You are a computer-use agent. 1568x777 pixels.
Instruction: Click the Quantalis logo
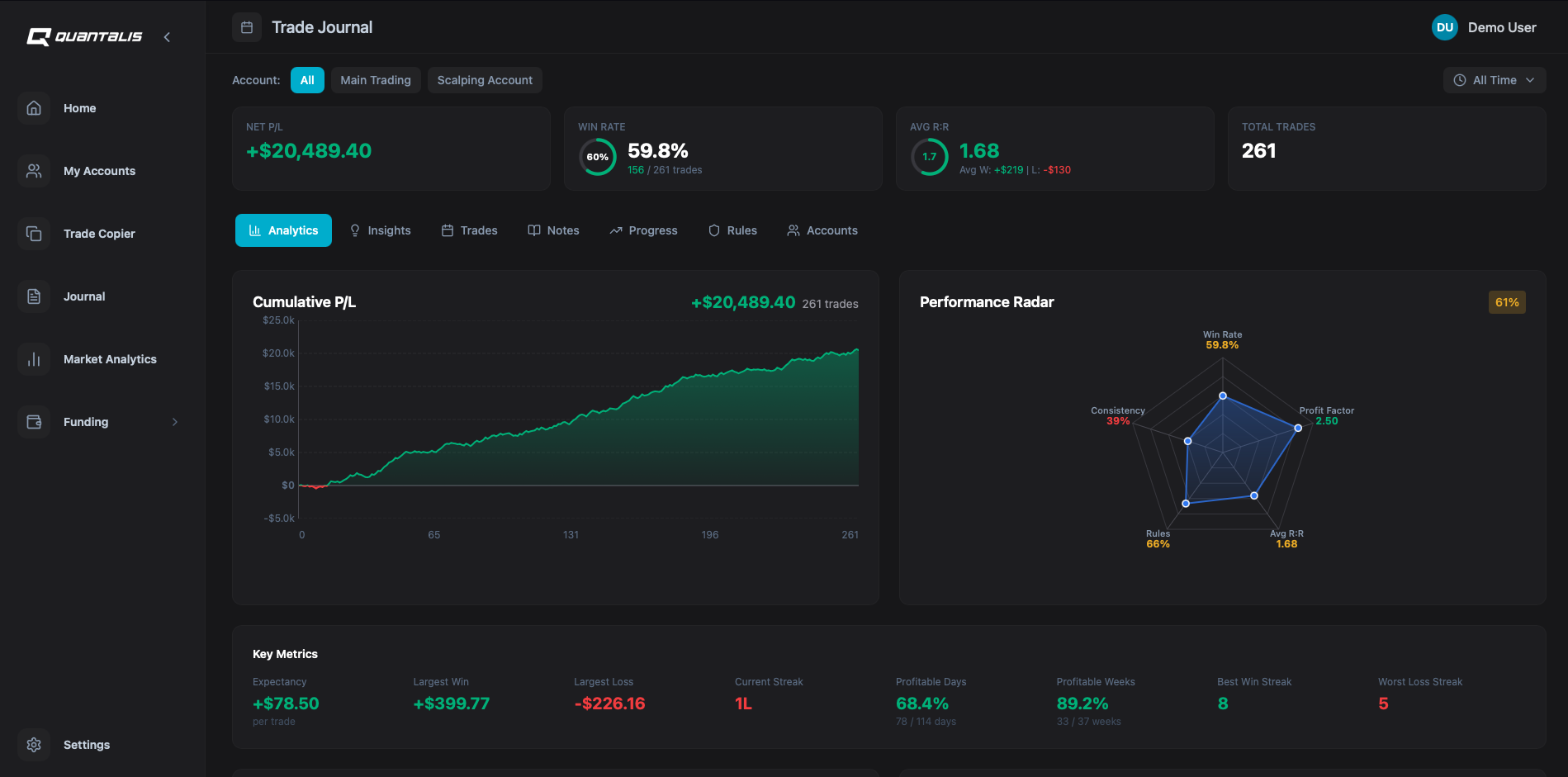pos(84,36)
